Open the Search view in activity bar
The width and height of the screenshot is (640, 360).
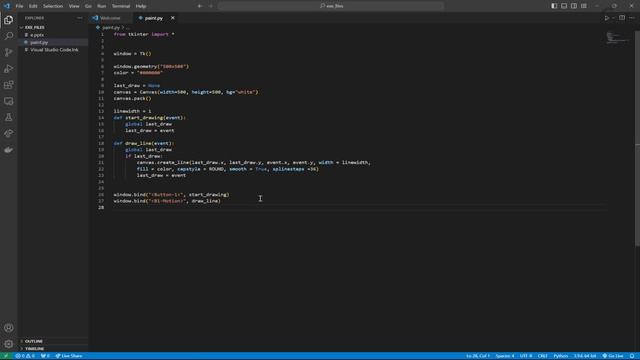click(x=9, y=36)
